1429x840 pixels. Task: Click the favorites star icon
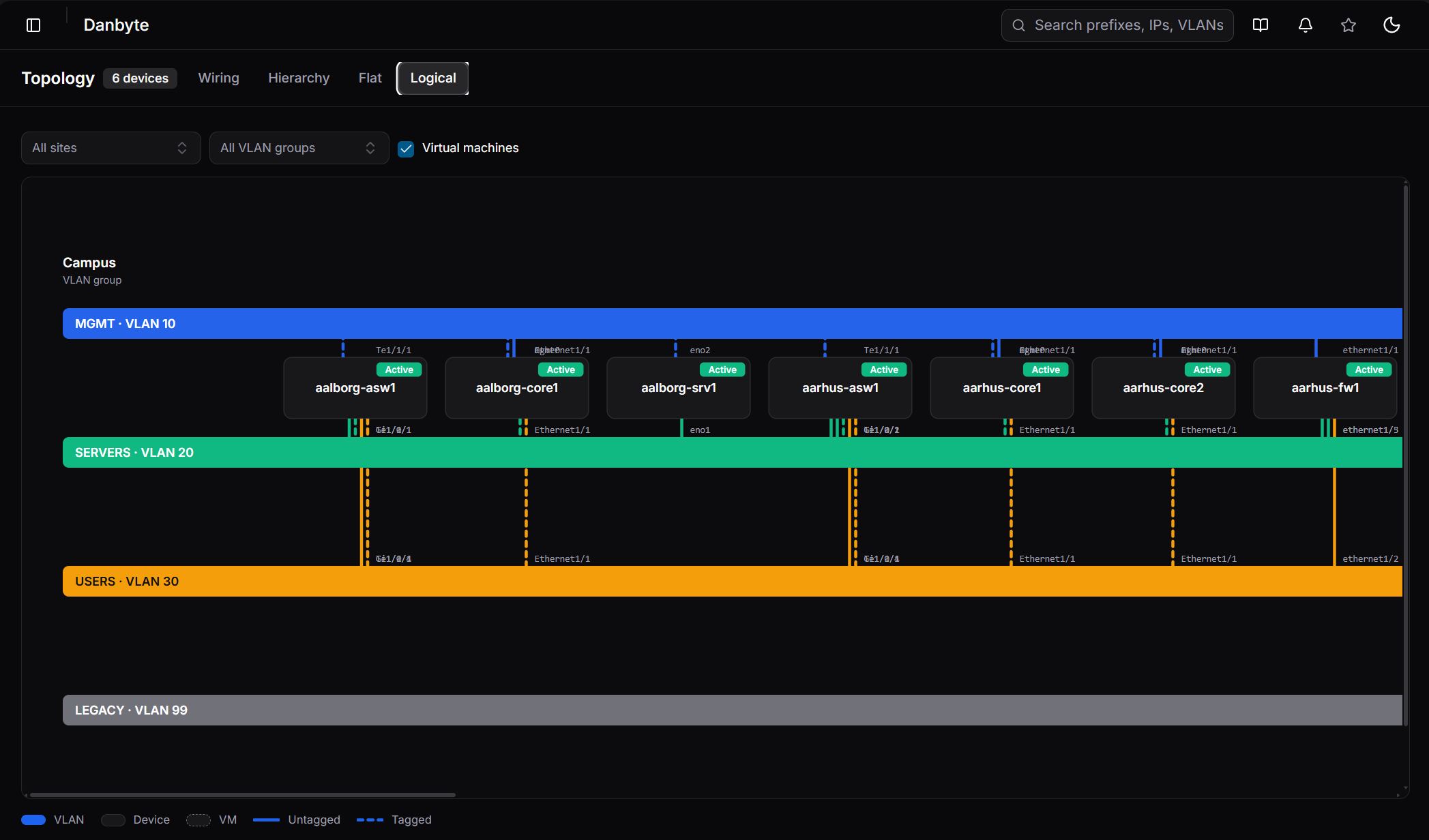pos(1349,25)
